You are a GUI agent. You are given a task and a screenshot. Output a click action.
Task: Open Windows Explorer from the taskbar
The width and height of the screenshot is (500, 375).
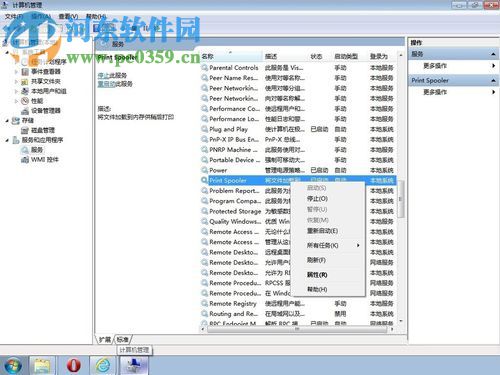[42, 365]
